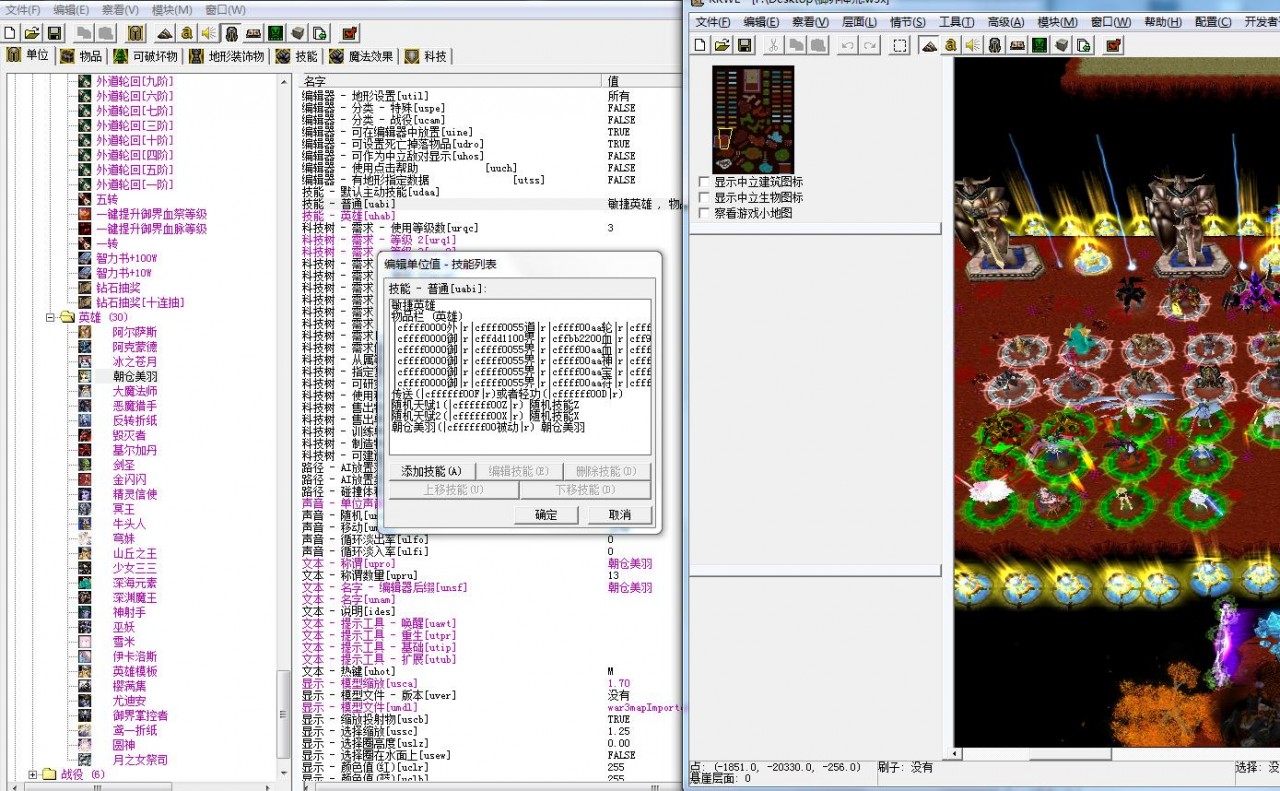Open Sound Editor from Object Editor toolbar
The width and height of the screenshot is (1280, 791).
point(208,33)
